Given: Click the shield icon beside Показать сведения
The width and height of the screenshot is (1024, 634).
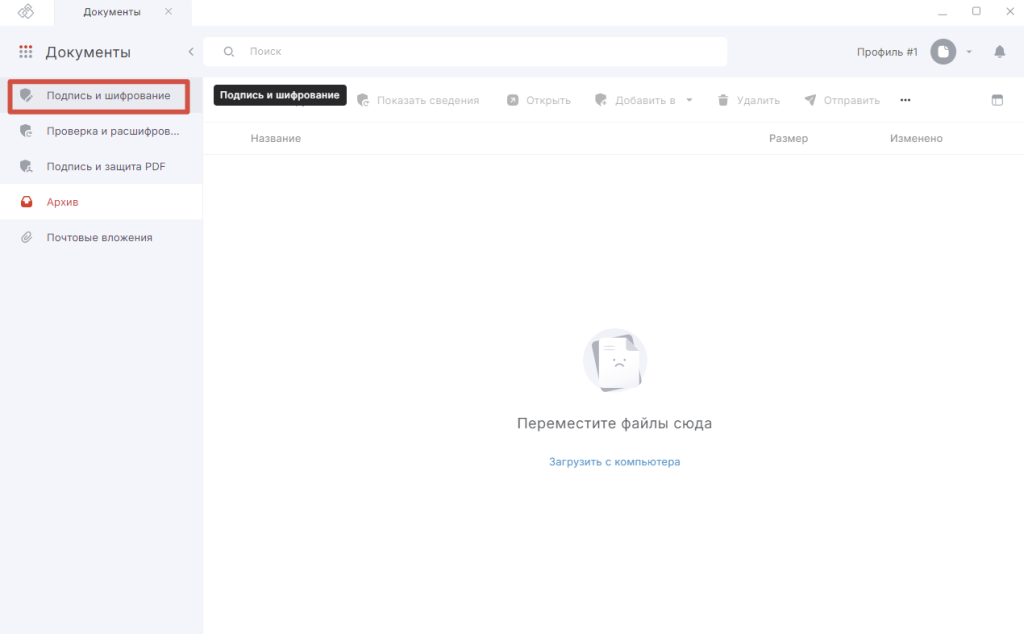Looking at the screenshot, I should click(x=363, y=100).
